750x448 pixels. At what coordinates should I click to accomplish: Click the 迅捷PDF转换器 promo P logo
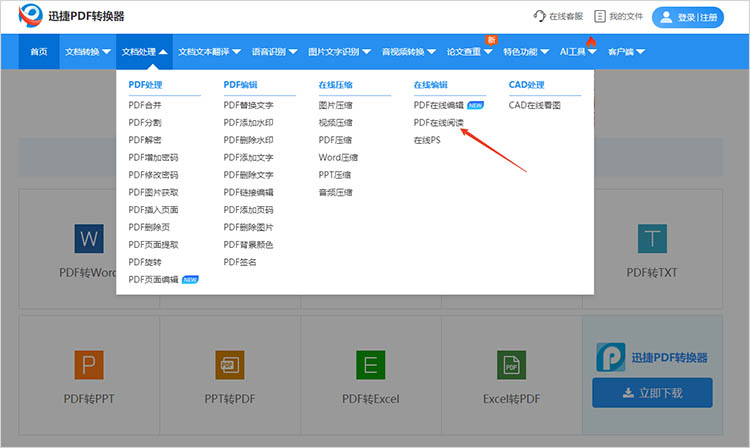click(x=611, y=357)
